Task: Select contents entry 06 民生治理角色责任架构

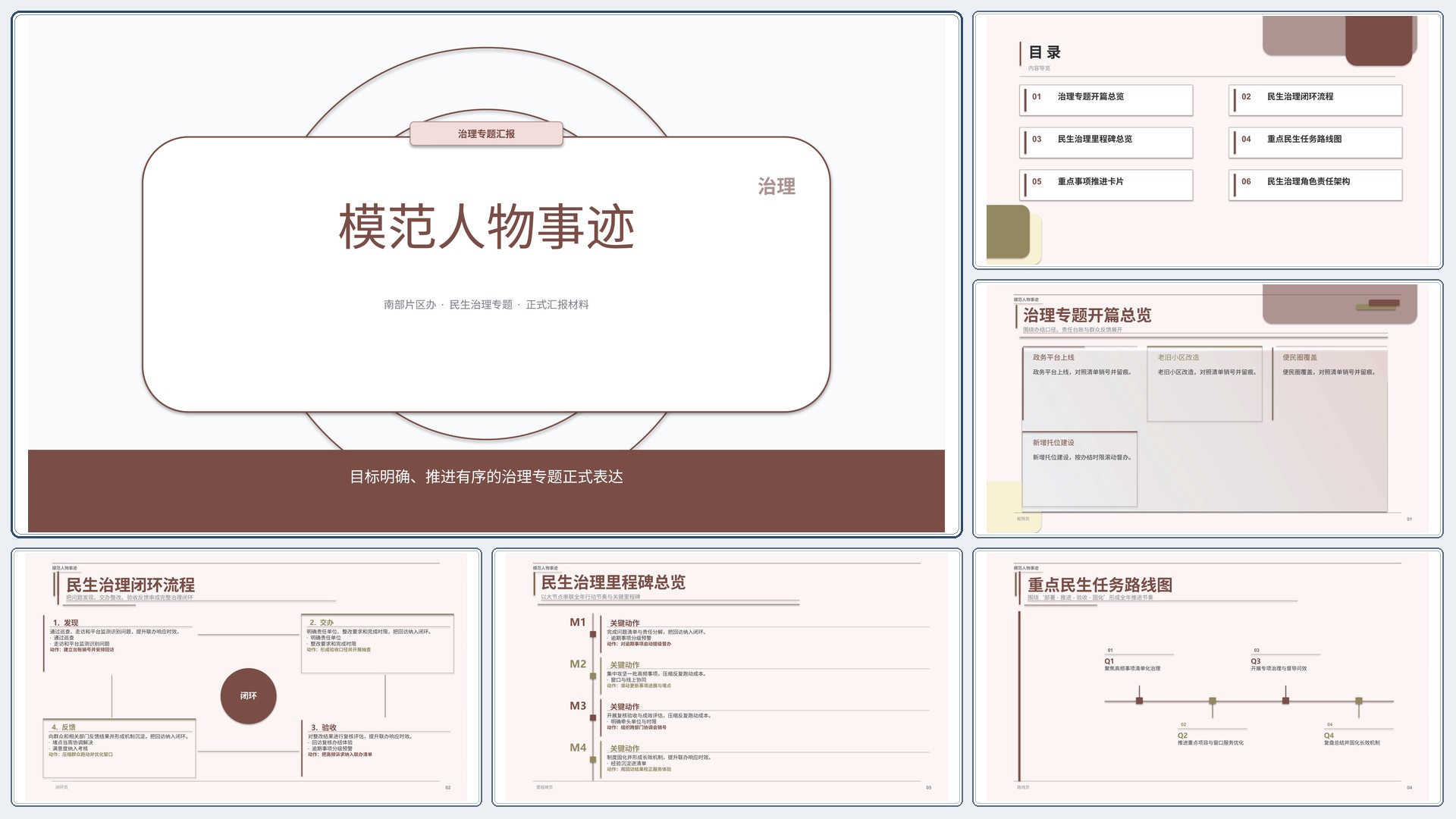Action: tap(1316, 185)
